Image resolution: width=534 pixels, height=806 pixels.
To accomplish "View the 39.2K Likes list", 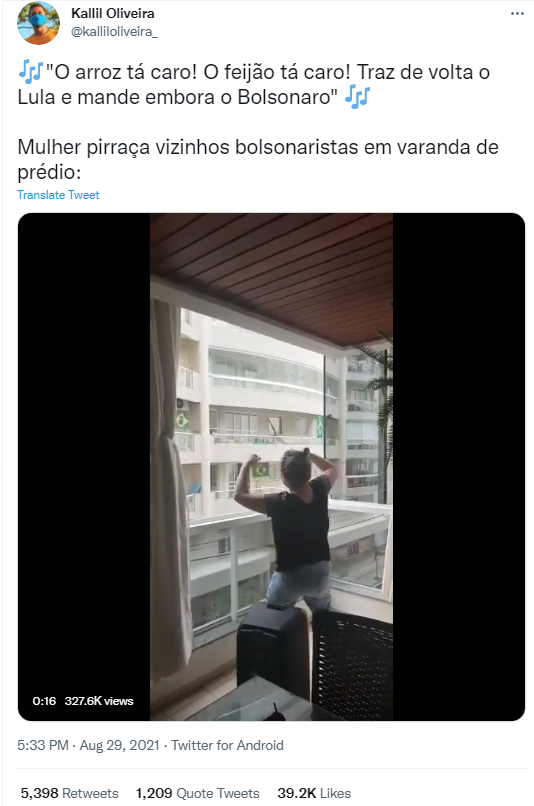I will click(x=314, y=793).
